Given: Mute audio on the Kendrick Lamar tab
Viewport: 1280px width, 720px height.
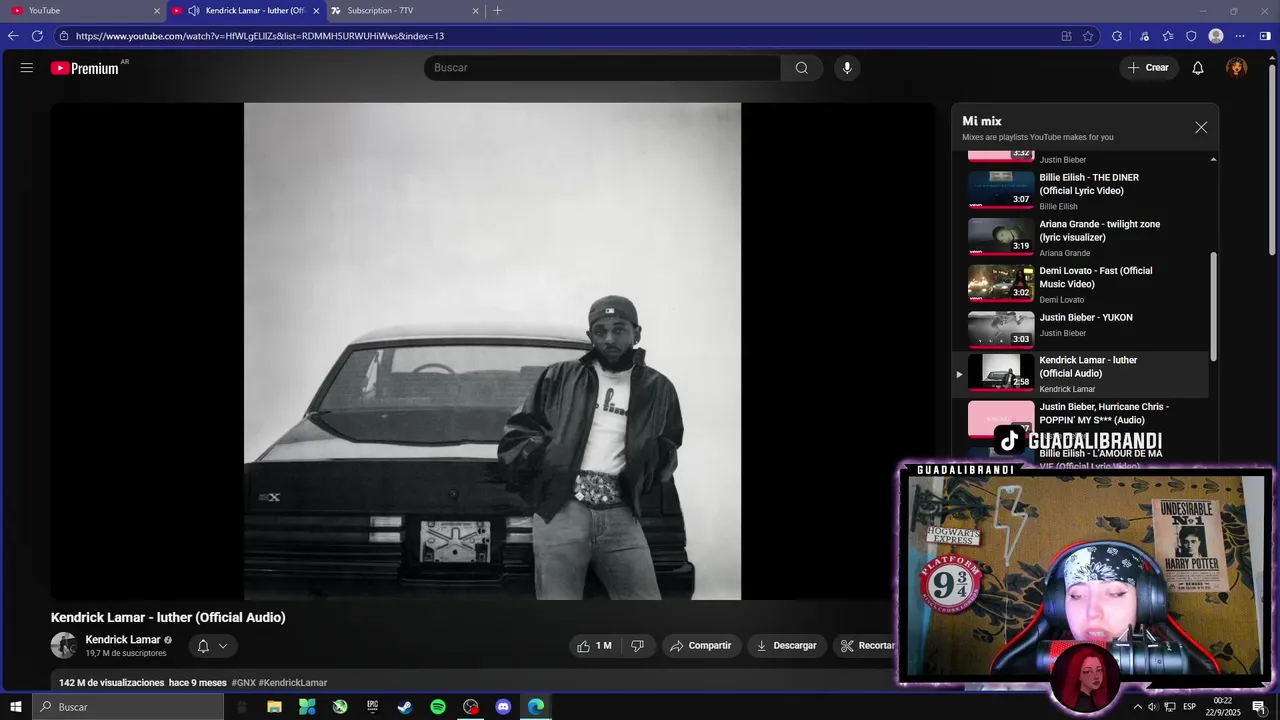Looking at the screenshot, I should coord(193,11).
